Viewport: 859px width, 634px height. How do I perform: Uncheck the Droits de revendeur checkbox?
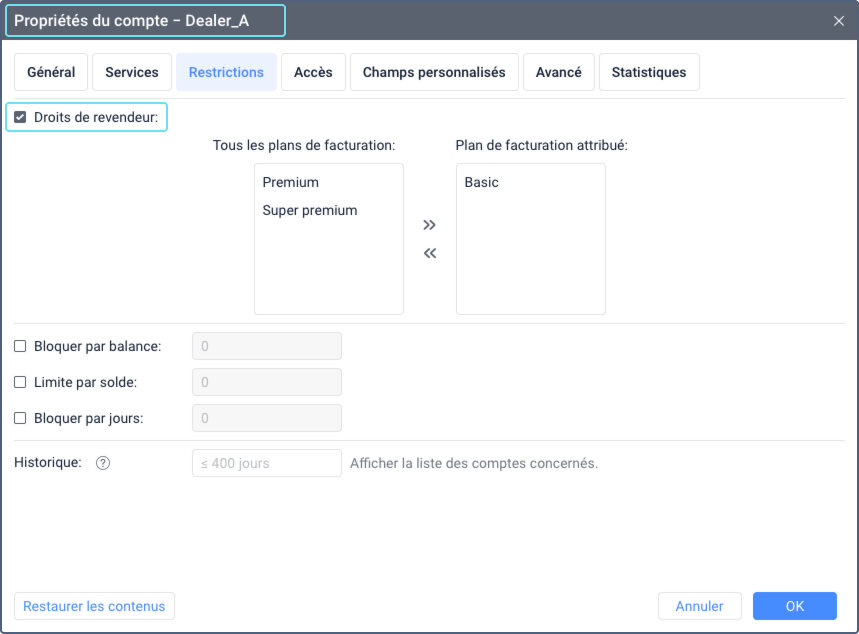tap(20, 116)
